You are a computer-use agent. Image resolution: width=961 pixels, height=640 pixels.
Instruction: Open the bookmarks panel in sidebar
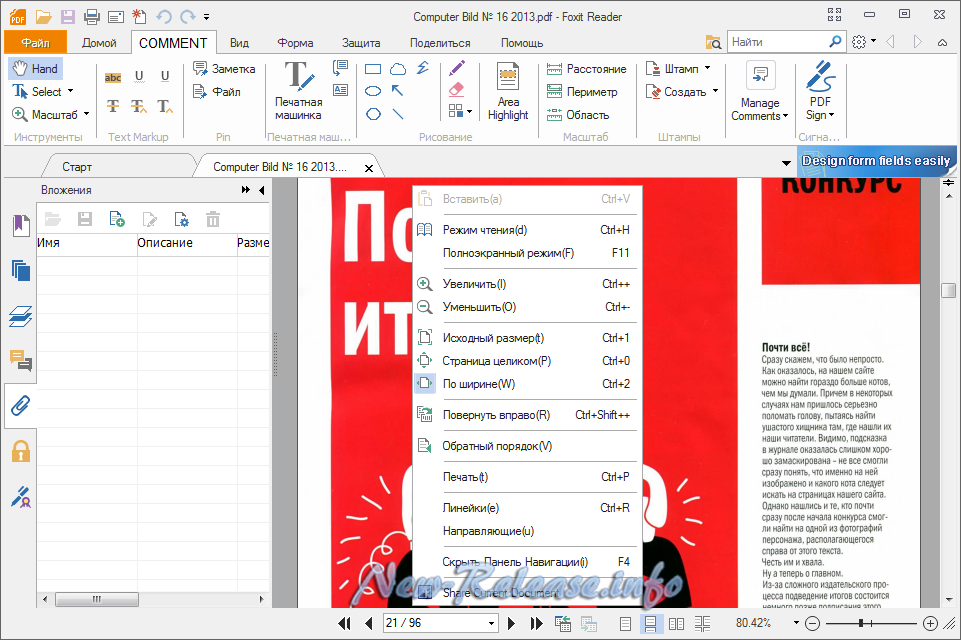click(21, 225)
